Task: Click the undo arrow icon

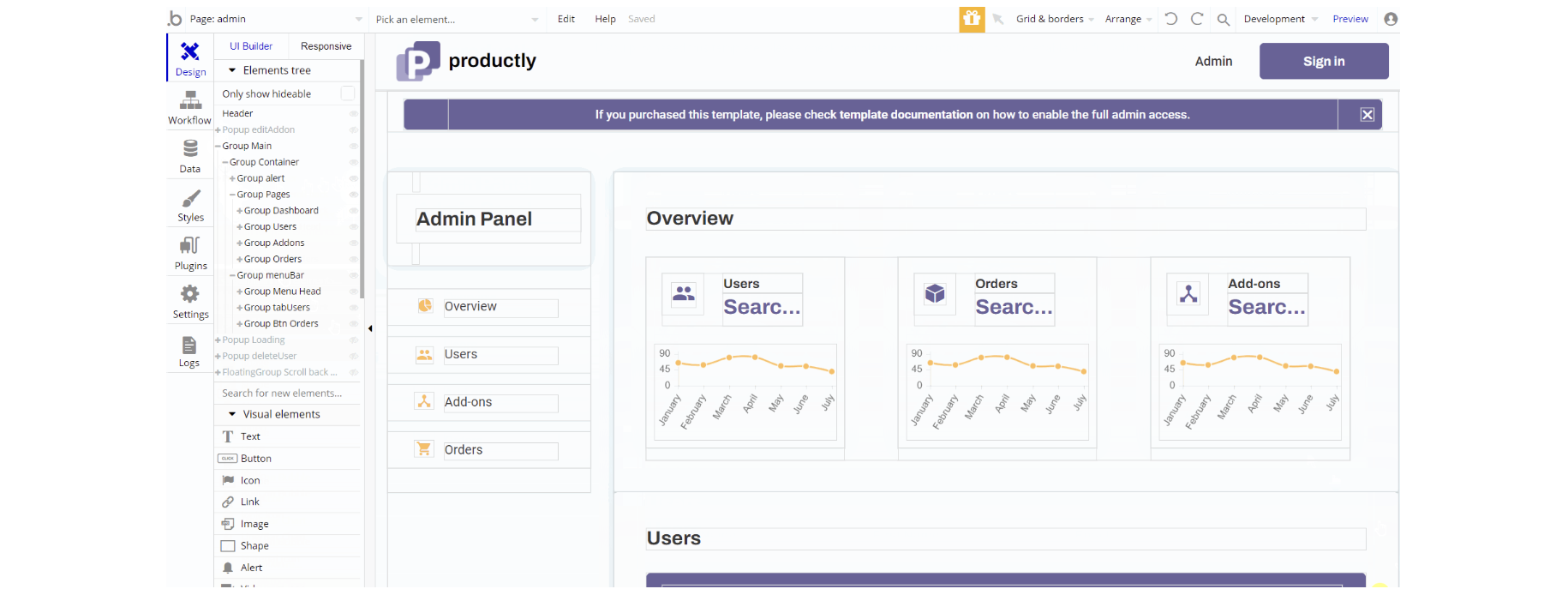Action: click(x=1171, y=19)
